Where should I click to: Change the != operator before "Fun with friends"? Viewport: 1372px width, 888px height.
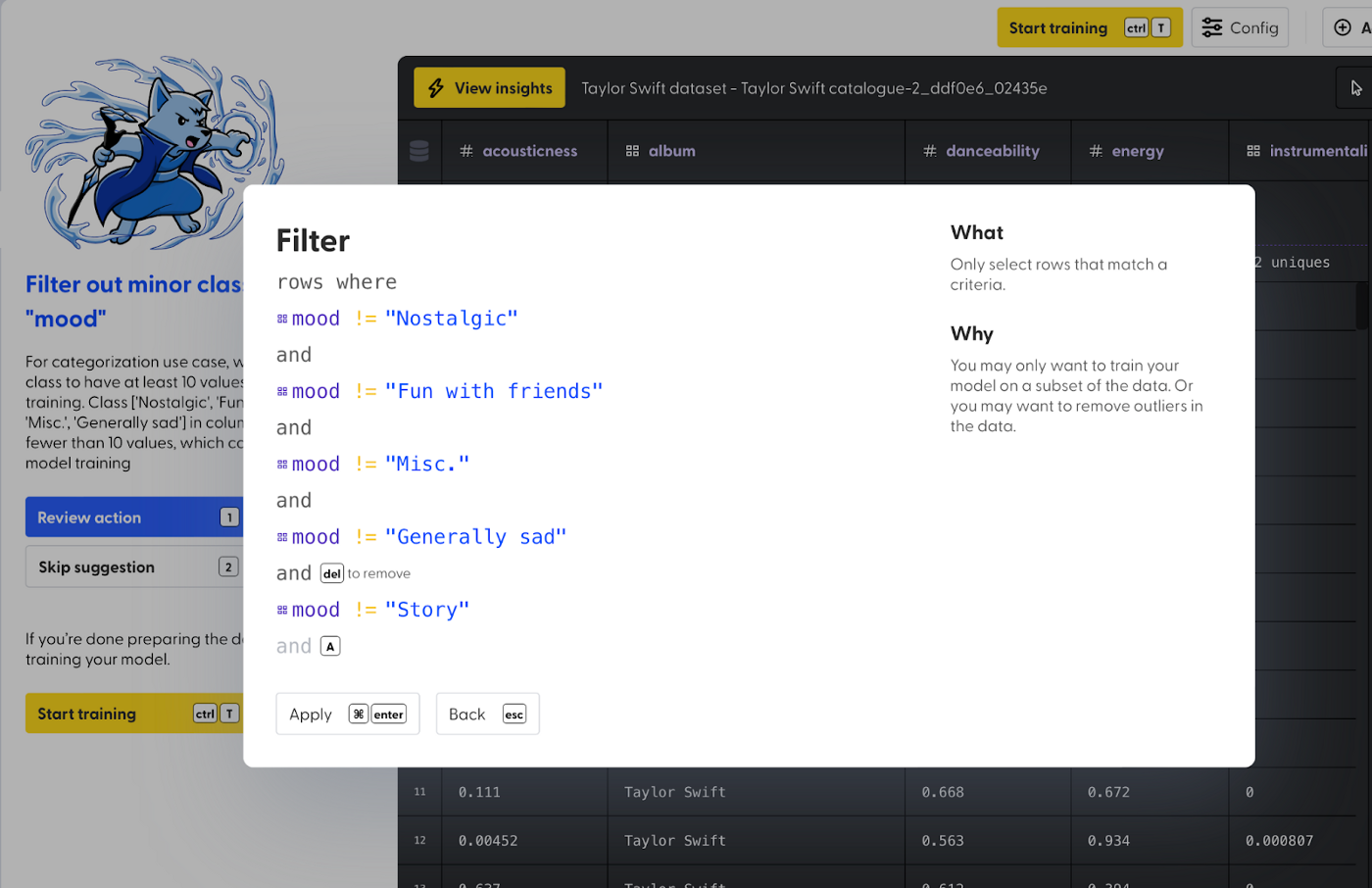pyautogui.click(x=366, y=391)
